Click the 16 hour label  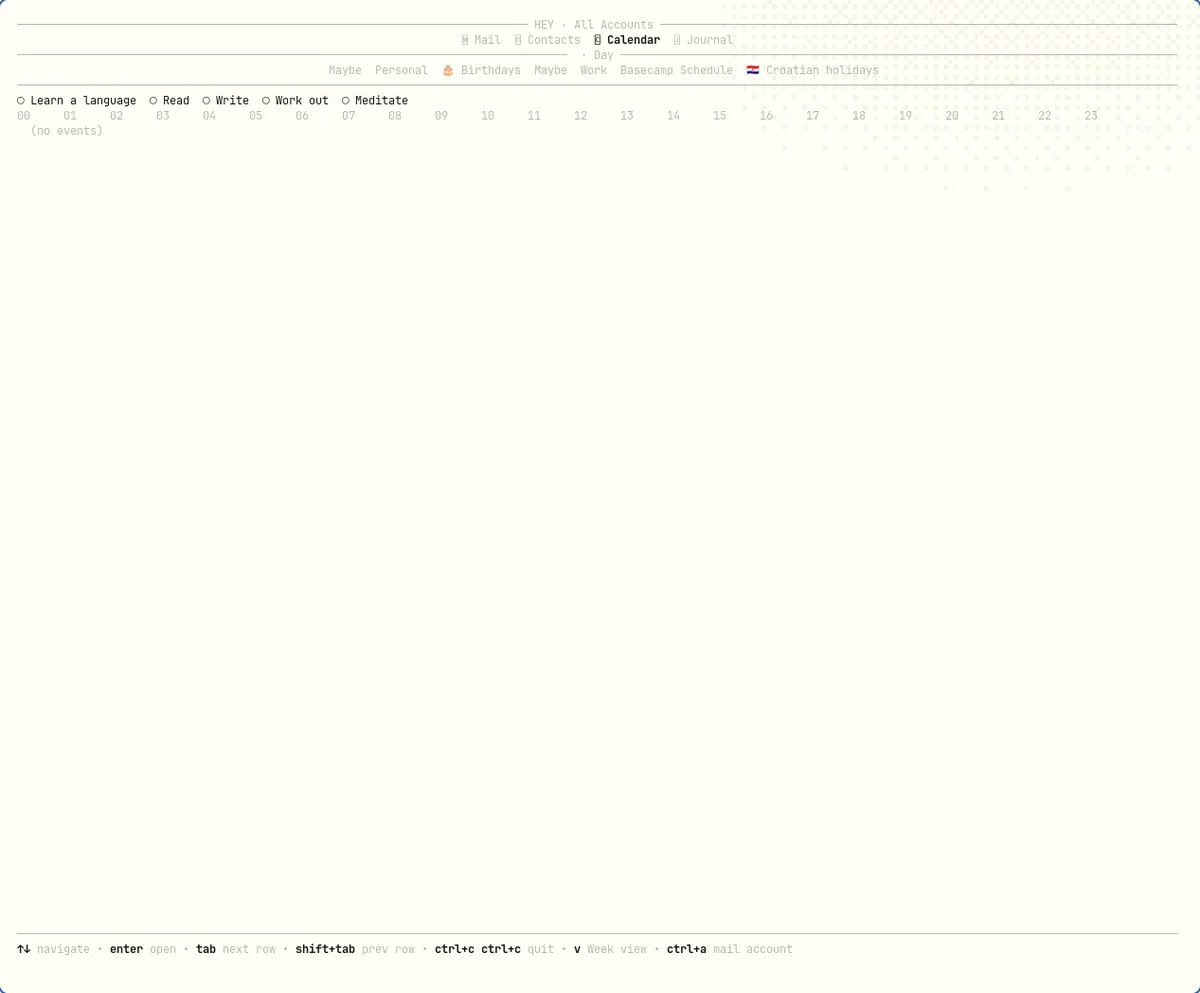pyautogui.click(x=766, y=116)
